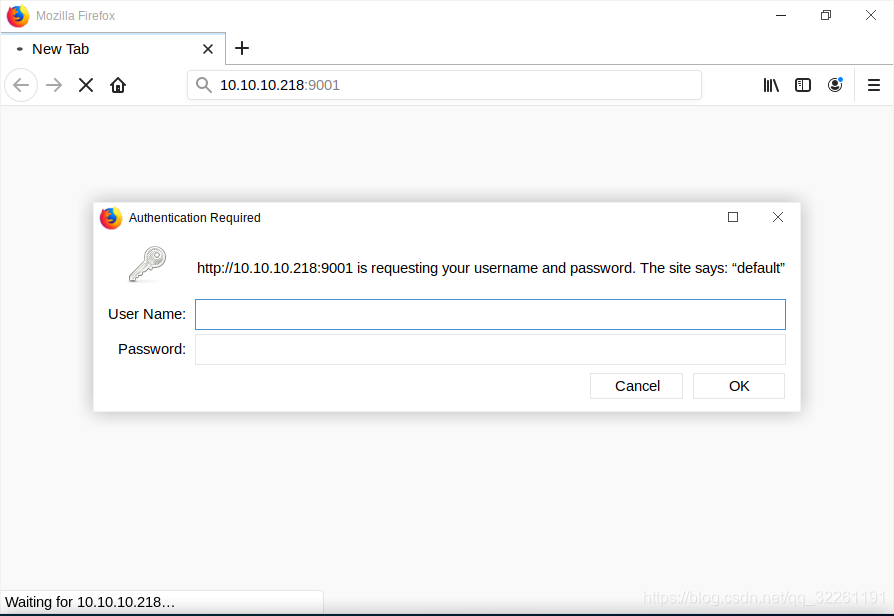This screenshot has height=616, width=894.
Task: Click the Firefox logo in main window title
Action: [18, 16]
